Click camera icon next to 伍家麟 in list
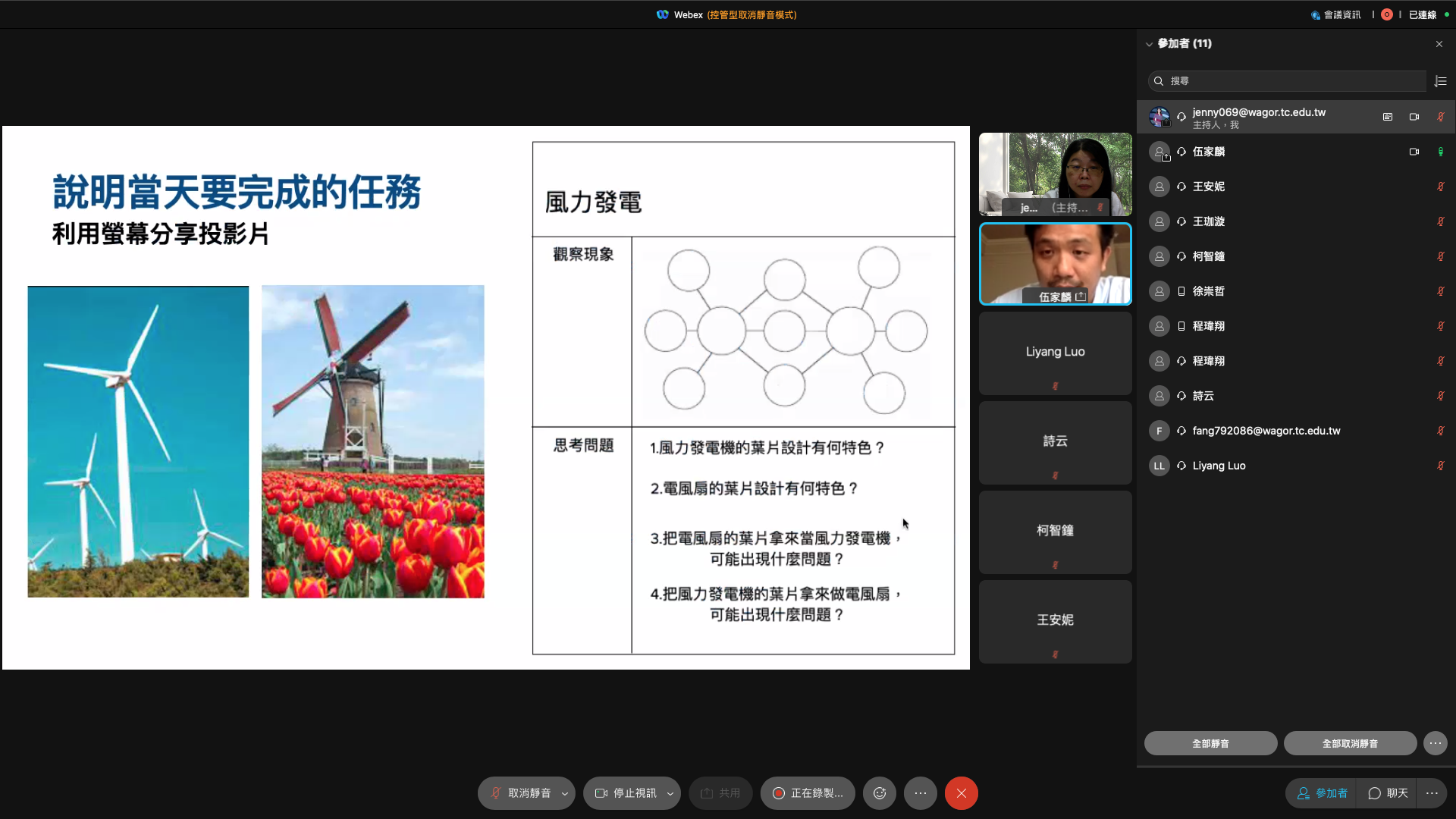 click(x=1414, y=152)
